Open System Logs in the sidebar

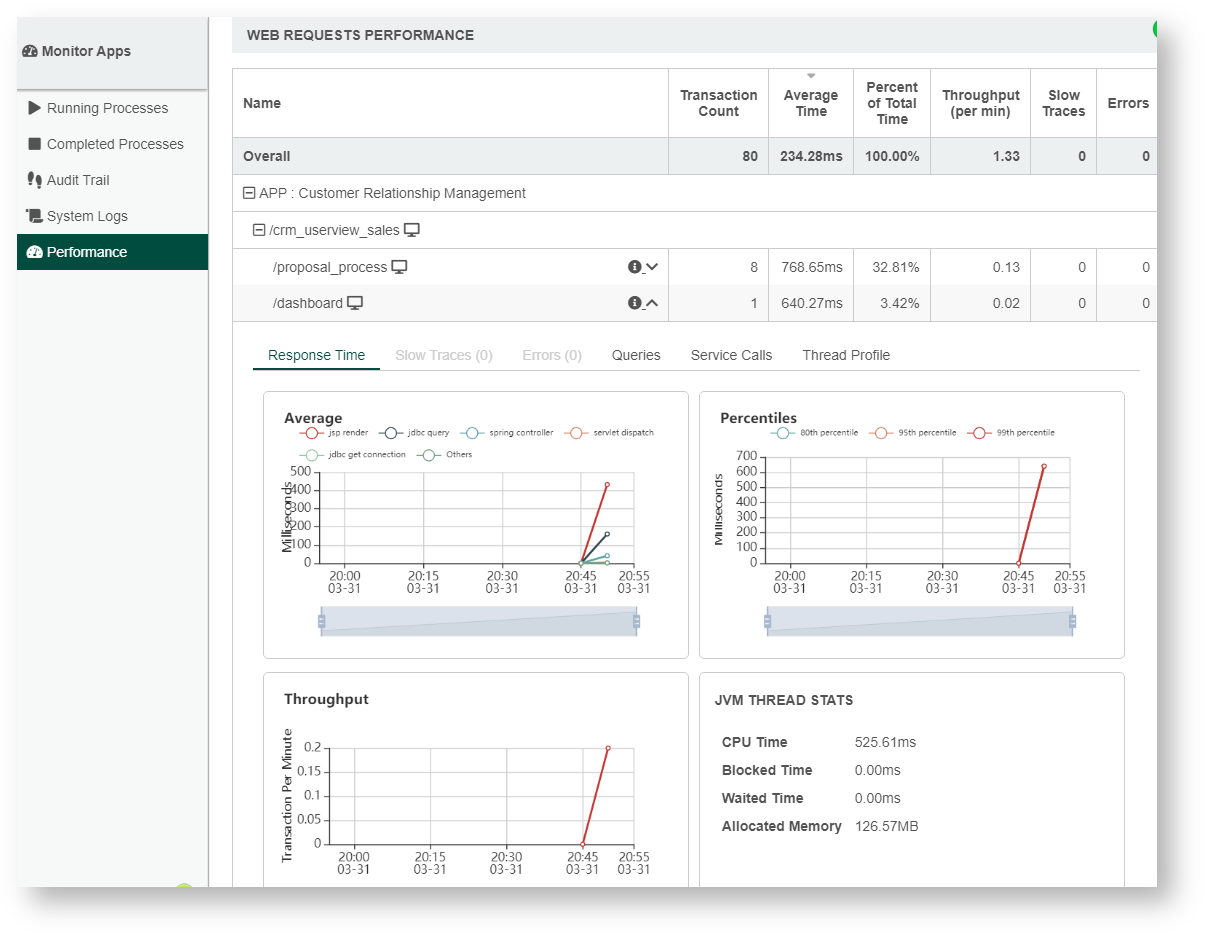point(87,216)
